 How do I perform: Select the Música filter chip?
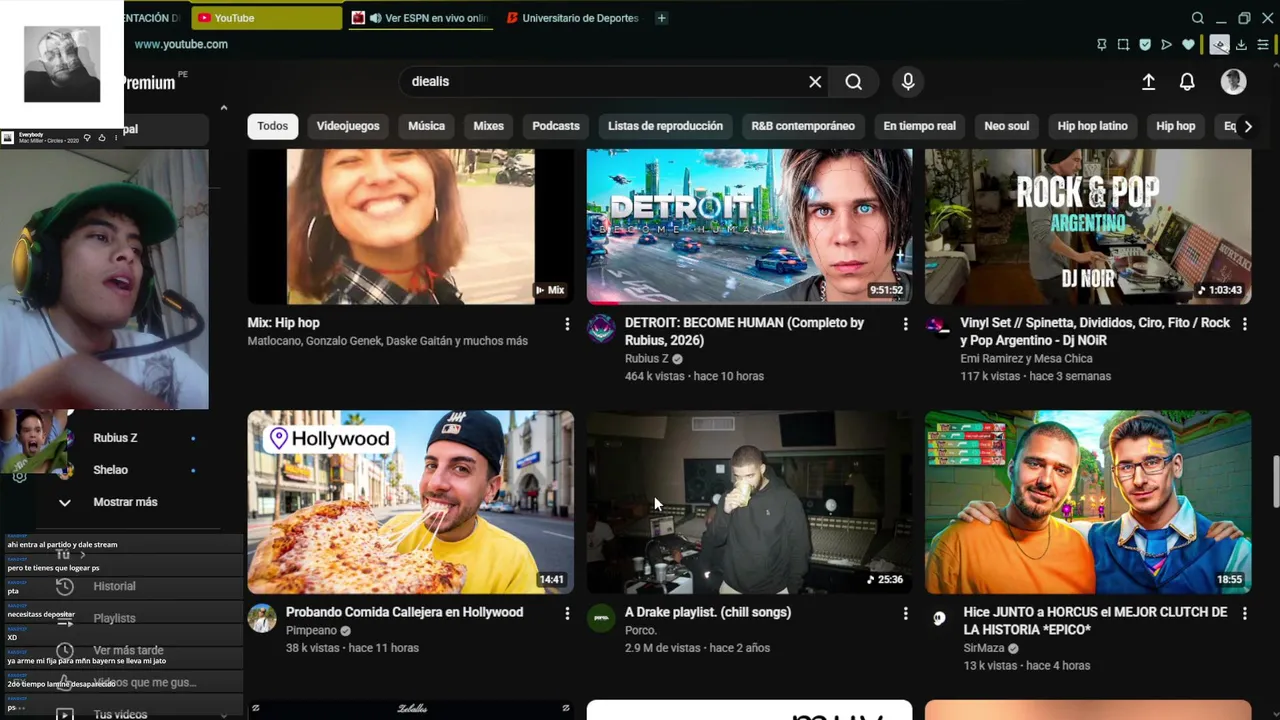click(426, 126)
